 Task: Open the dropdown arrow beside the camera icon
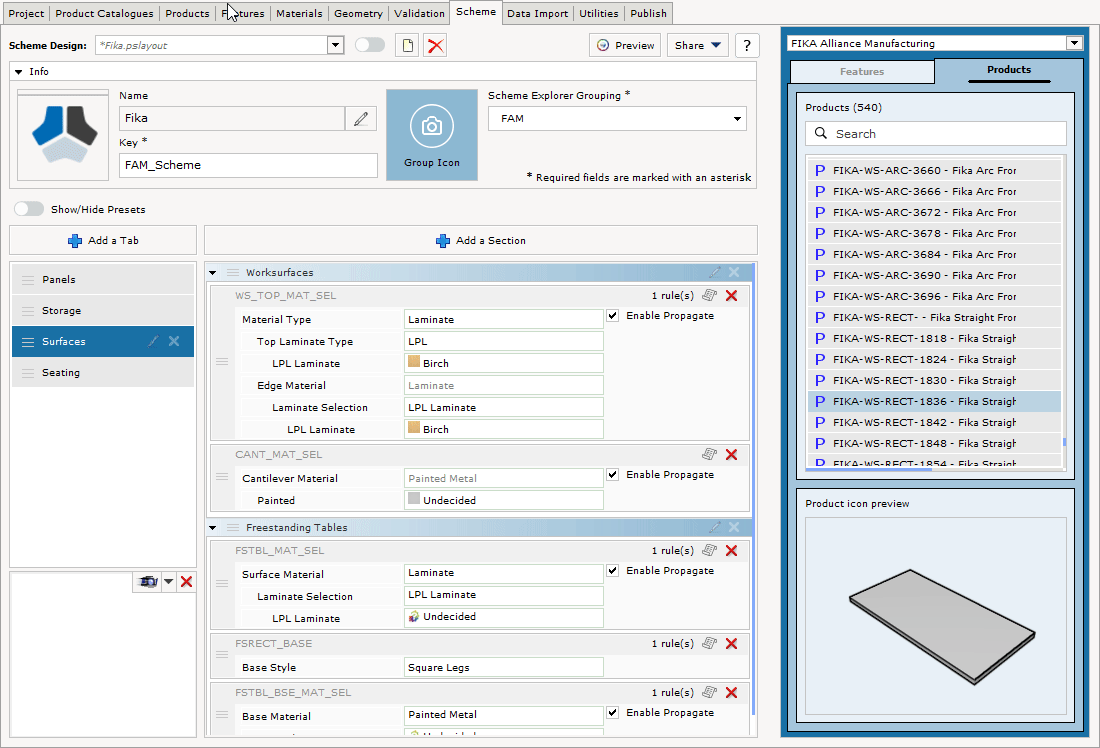(x=168, y=582)
